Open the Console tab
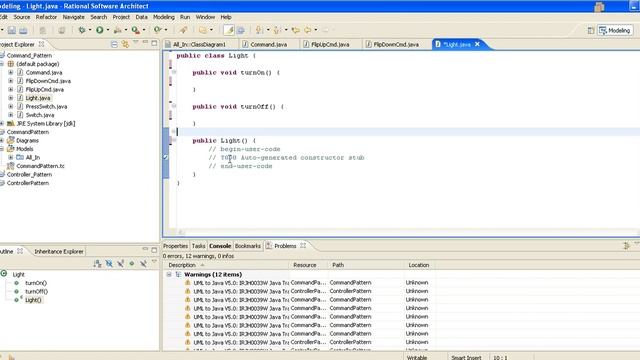Image resolution: width=640 pixels, height=360 pixels. click(x=220, y=246)
